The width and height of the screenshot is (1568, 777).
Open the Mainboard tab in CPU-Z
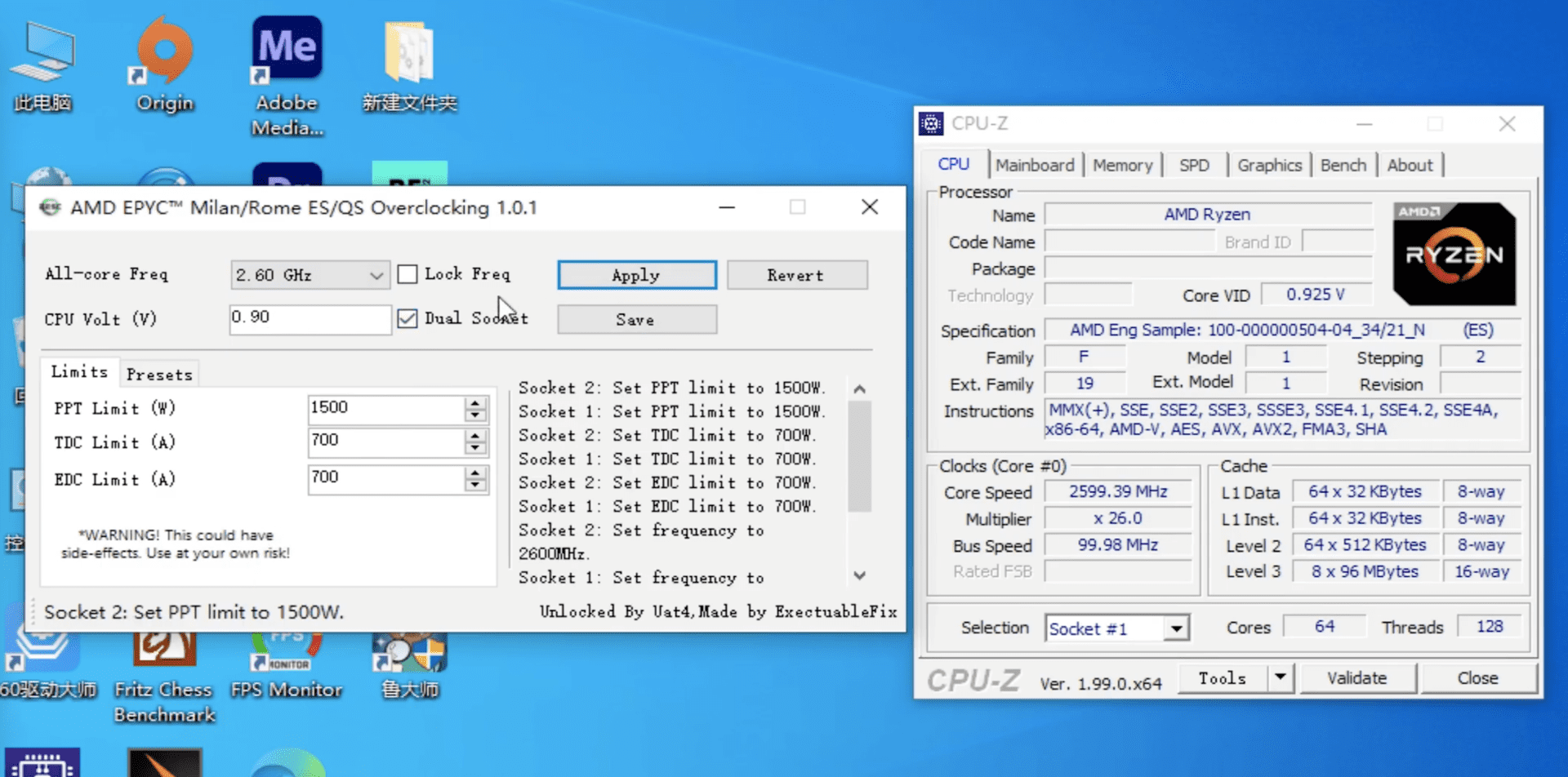[1035, 166]
